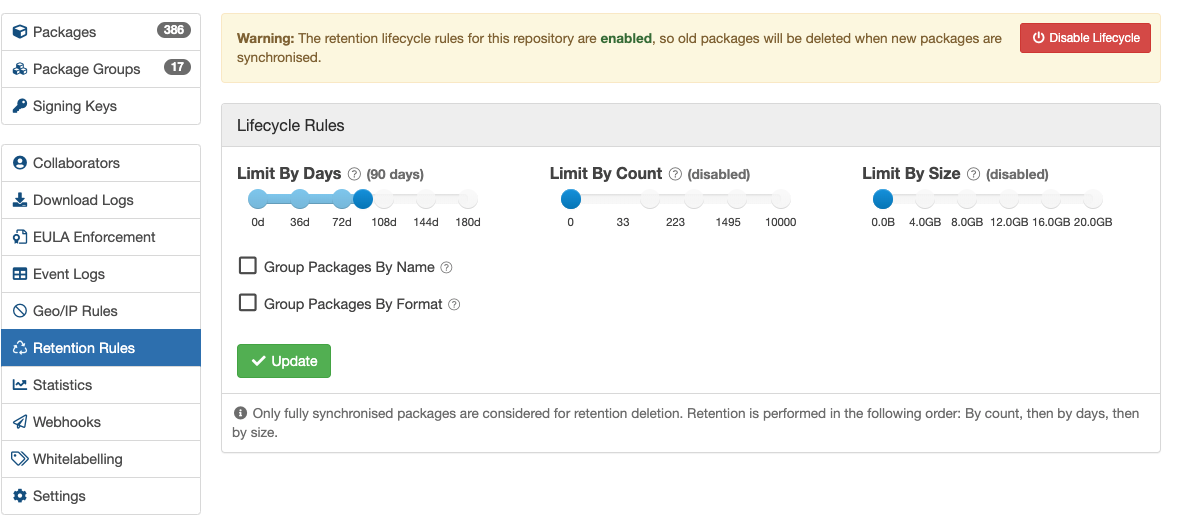Set Limit By Count slider to 223

(675, 199)
